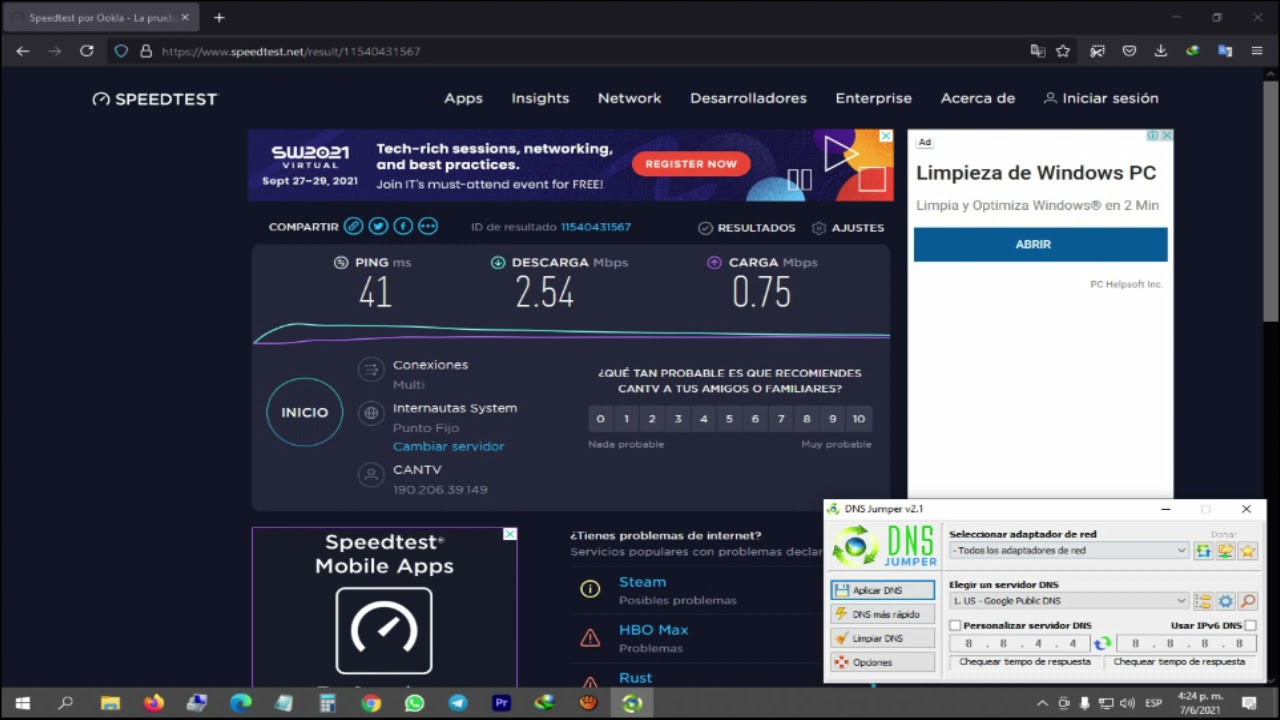
Task: Show hidden system tray icons chevron
Action: coord(1042,703)
